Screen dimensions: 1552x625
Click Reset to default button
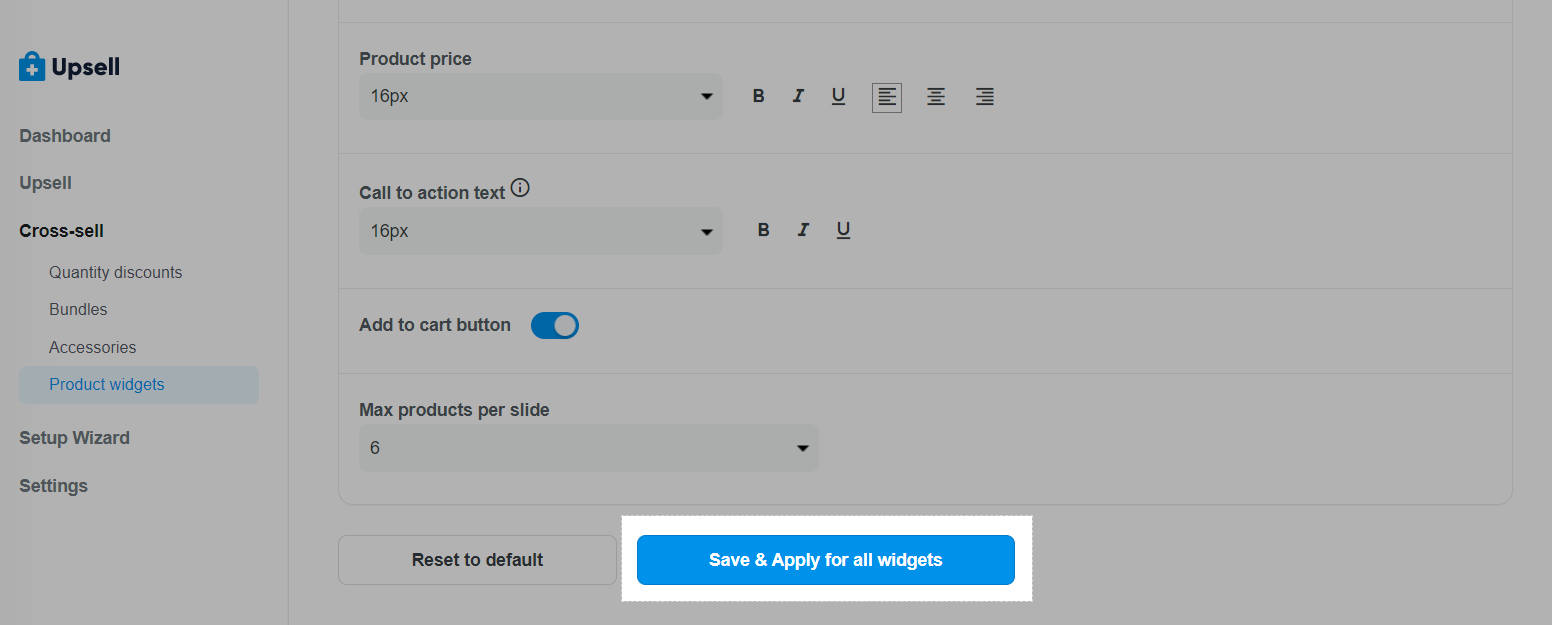pyautogui.click(x=478, y=560)
